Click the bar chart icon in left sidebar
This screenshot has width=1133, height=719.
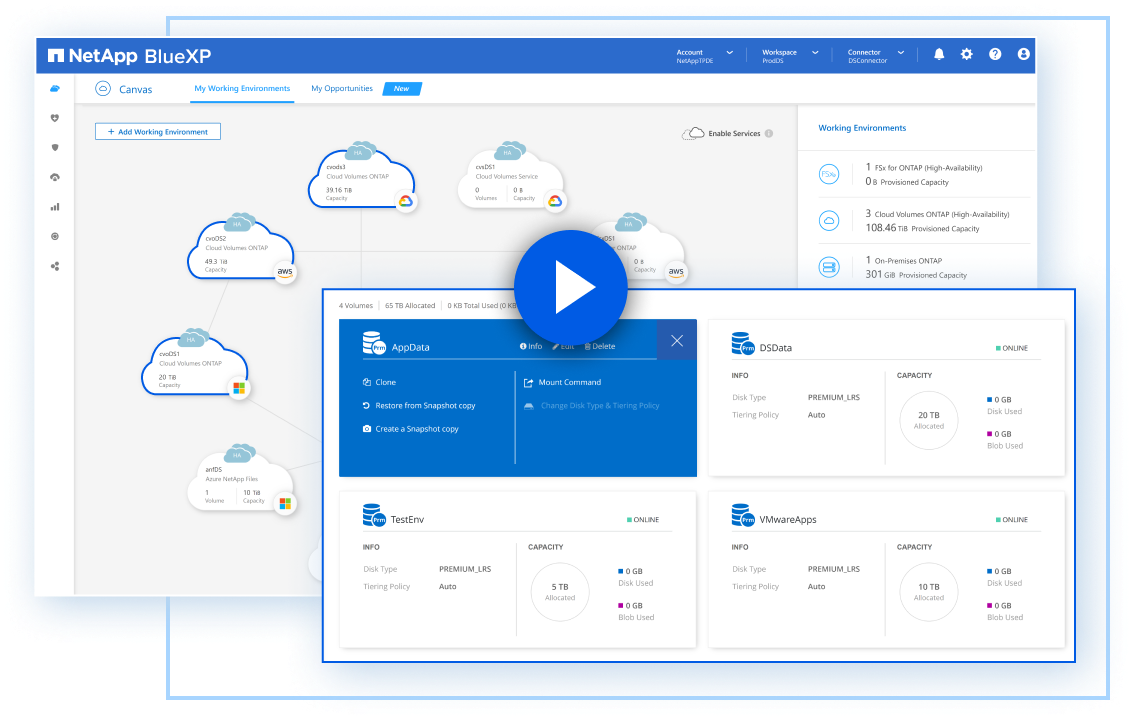click(55, 207)
